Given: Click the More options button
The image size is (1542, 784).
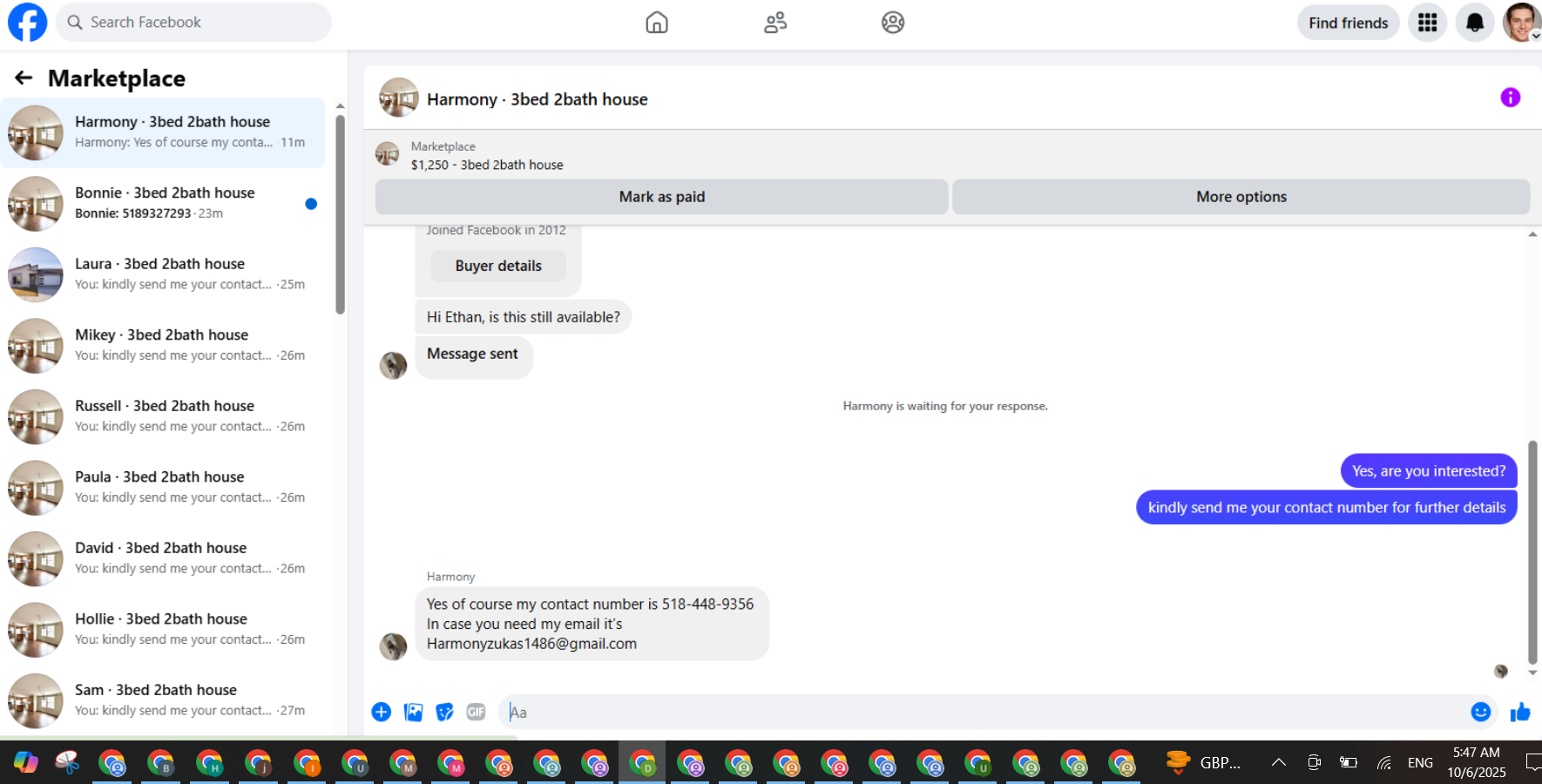Looking at the screenshot, I should pyautogui.click(x=1241, y=197).
